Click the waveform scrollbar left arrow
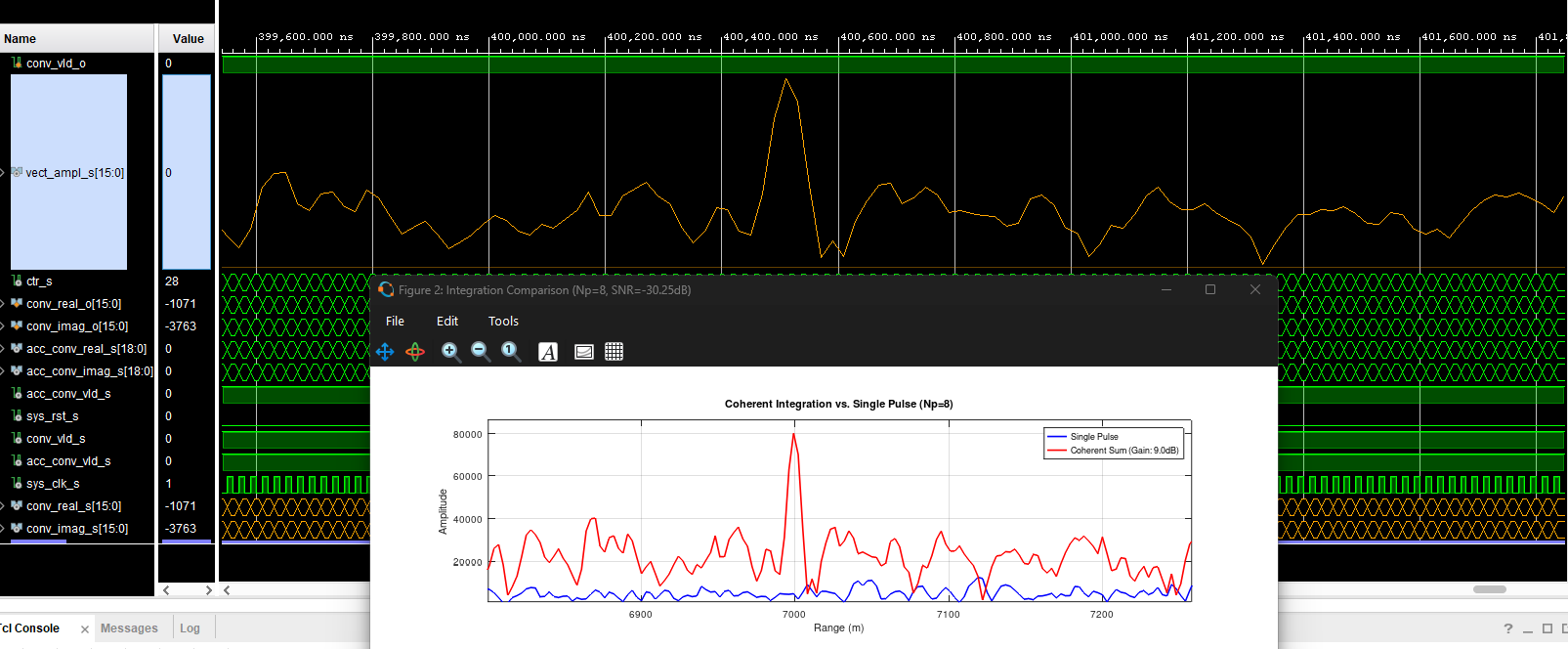Viewport: 1568px width, 649px height. 227,590
